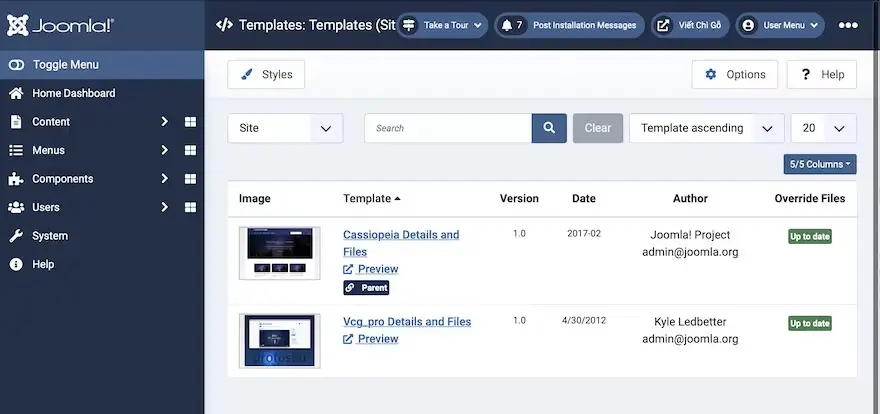Open the Site client dropdown
880x414 pixels.
(285, 128)
